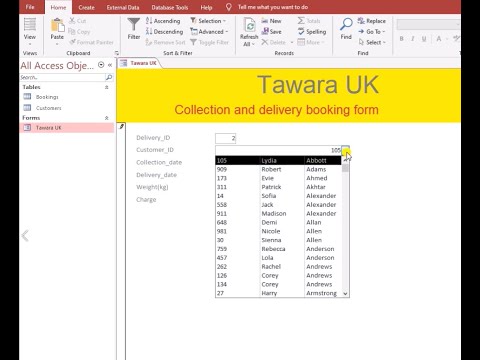Image resolution: width=480 pixels, height=360 pixels.
Task: Click Copy in the Clipboard group
Action: 79,32
